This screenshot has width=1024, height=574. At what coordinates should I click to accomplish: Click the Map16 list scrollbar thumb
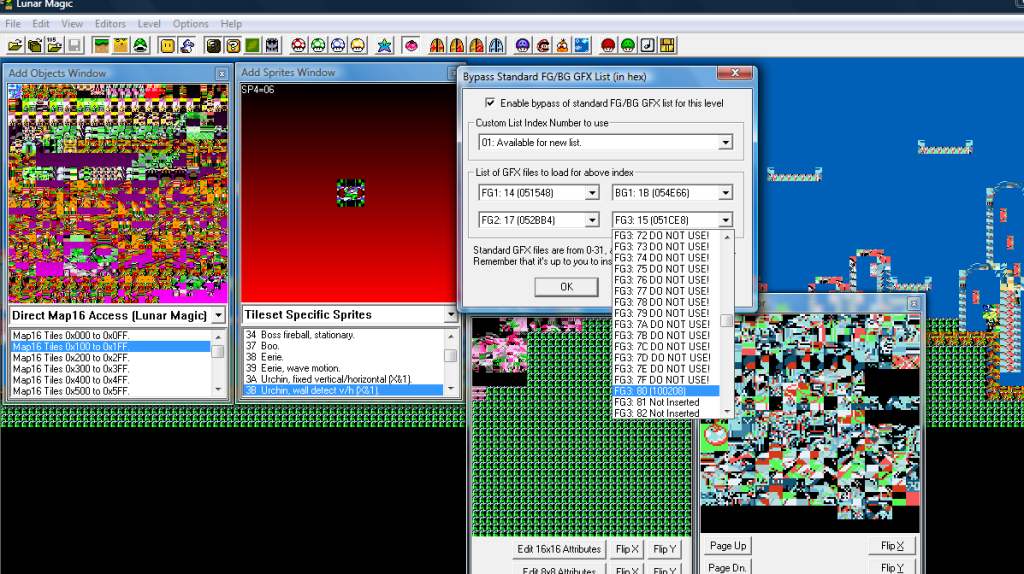pyautogui.click(x=218, y=351)
